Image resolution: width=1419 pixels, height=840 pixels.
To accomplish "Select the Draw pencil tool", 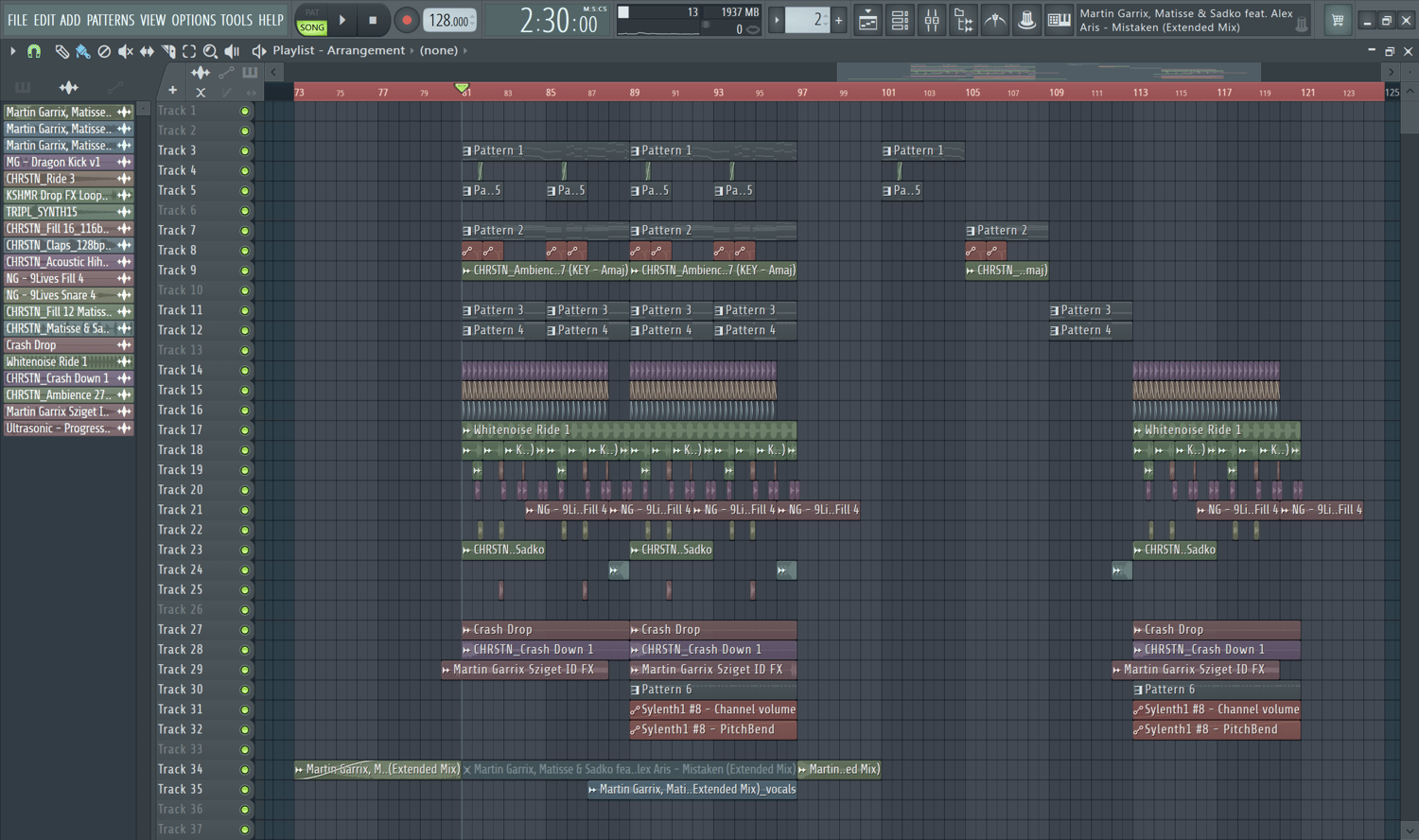I will (x=62, y=51).
